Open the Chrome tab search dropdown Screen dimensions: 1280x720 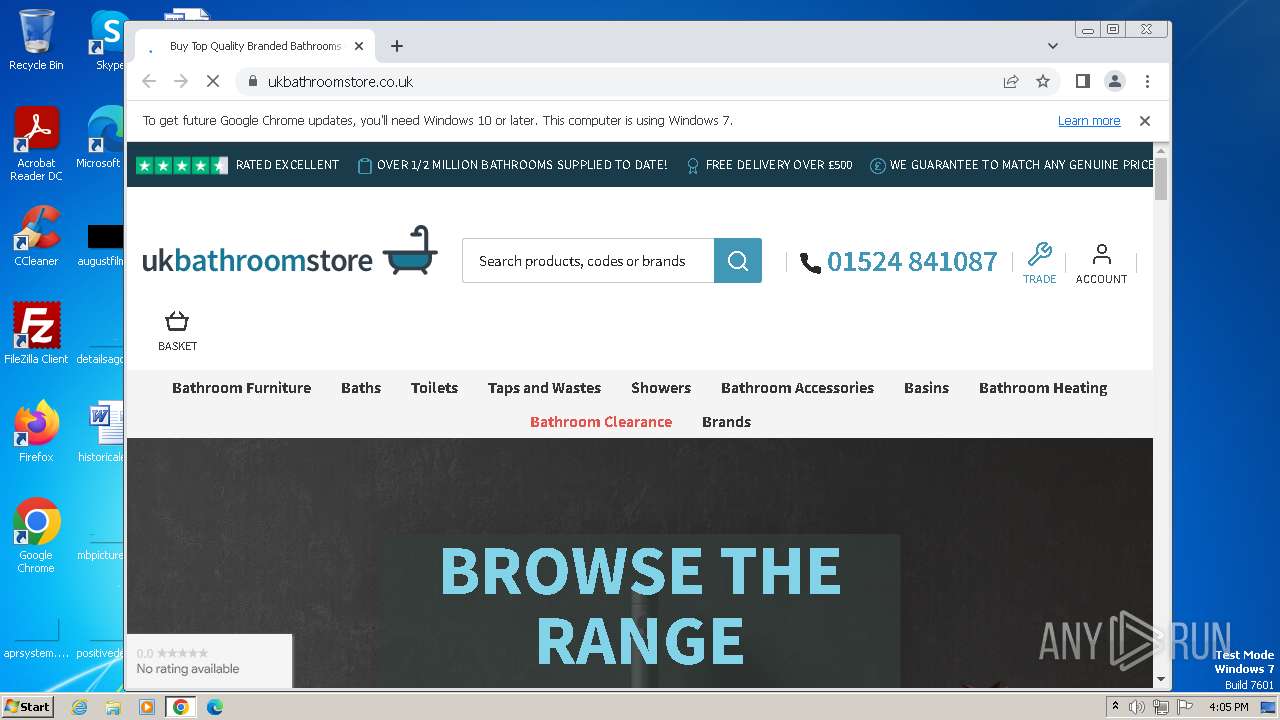point(1052,46)
